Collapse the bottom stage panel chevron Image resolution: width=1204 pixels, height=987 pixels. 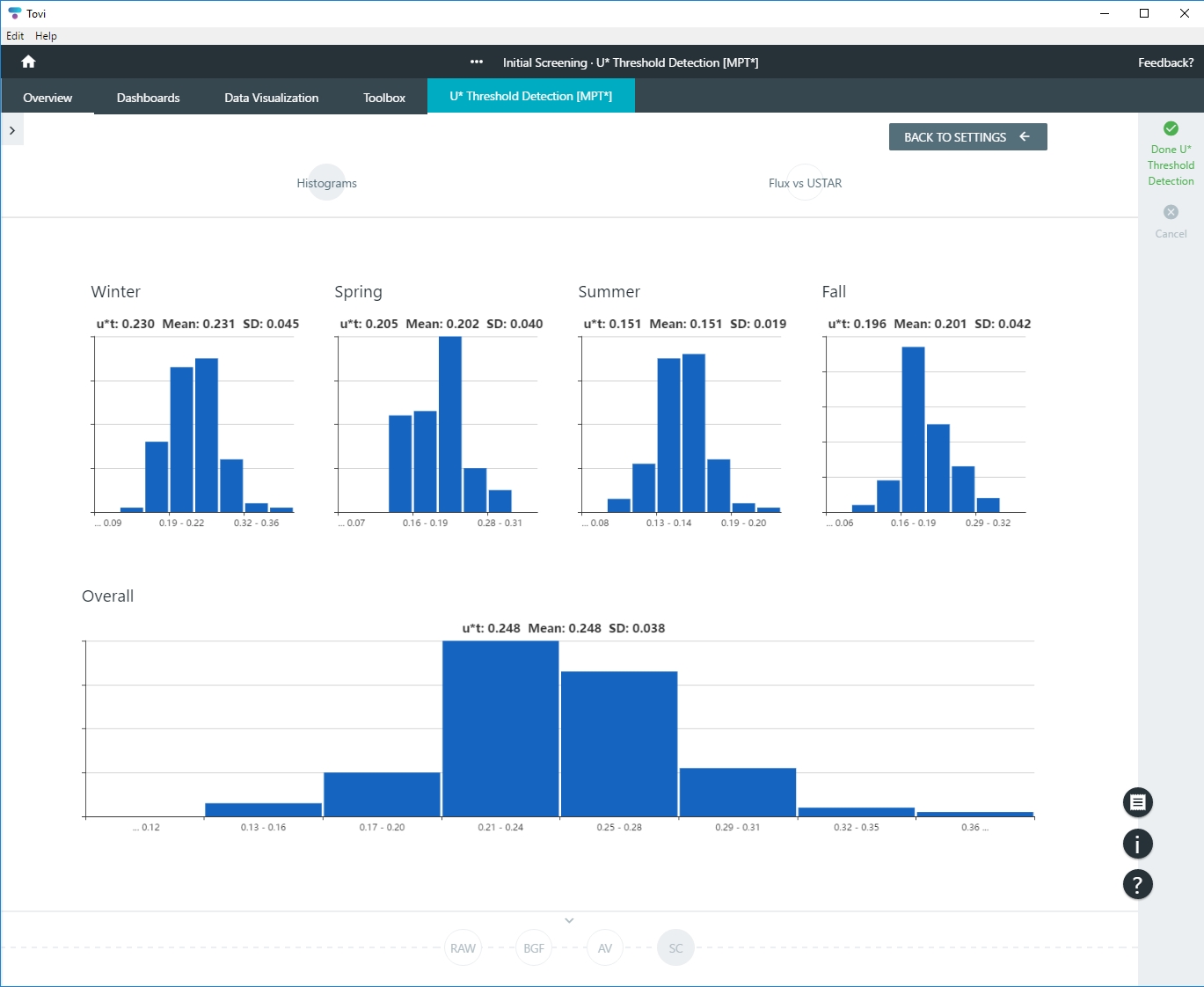point(569,920)
